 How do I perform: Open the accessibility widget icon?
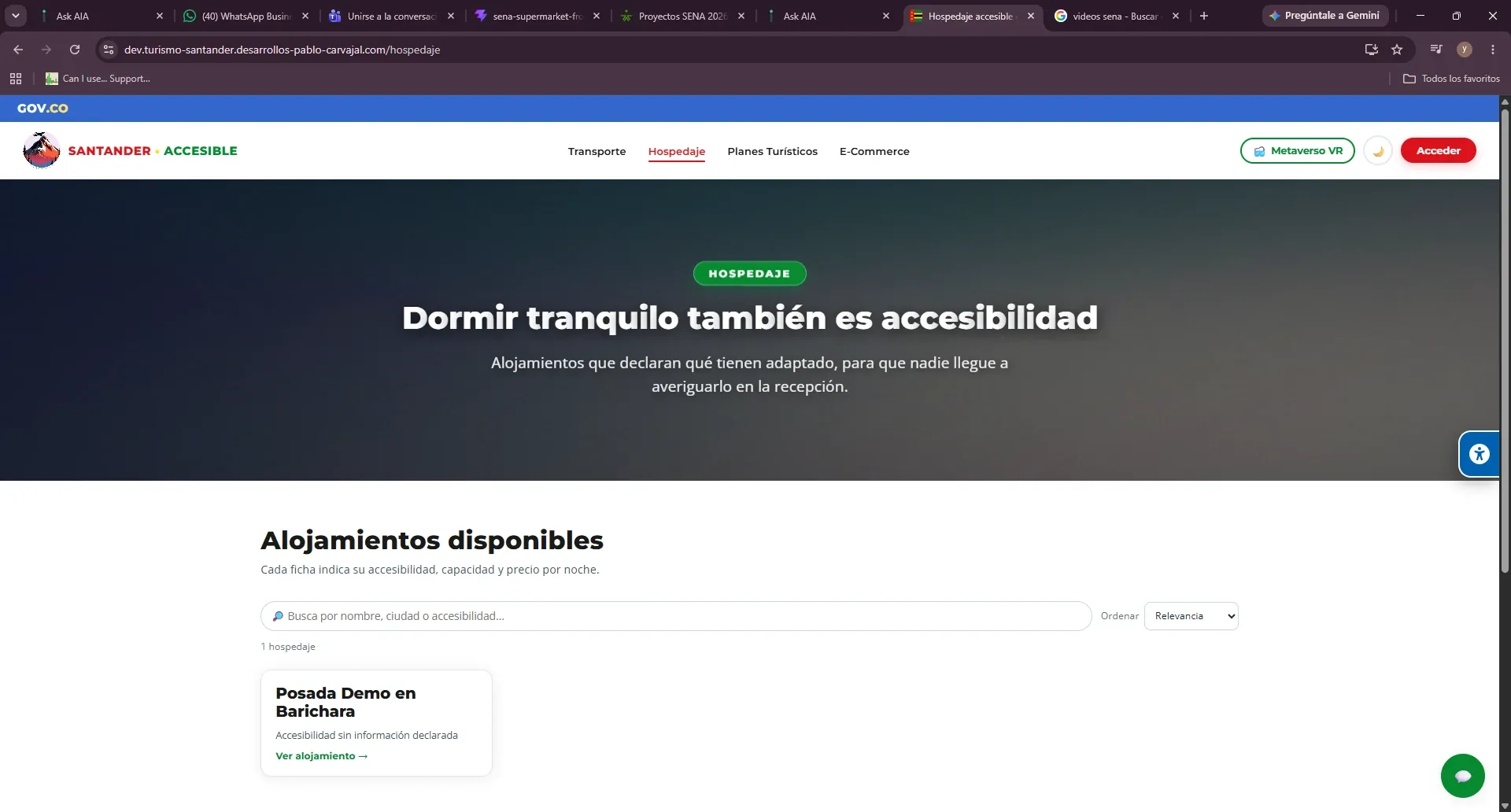click(1479, 454)
